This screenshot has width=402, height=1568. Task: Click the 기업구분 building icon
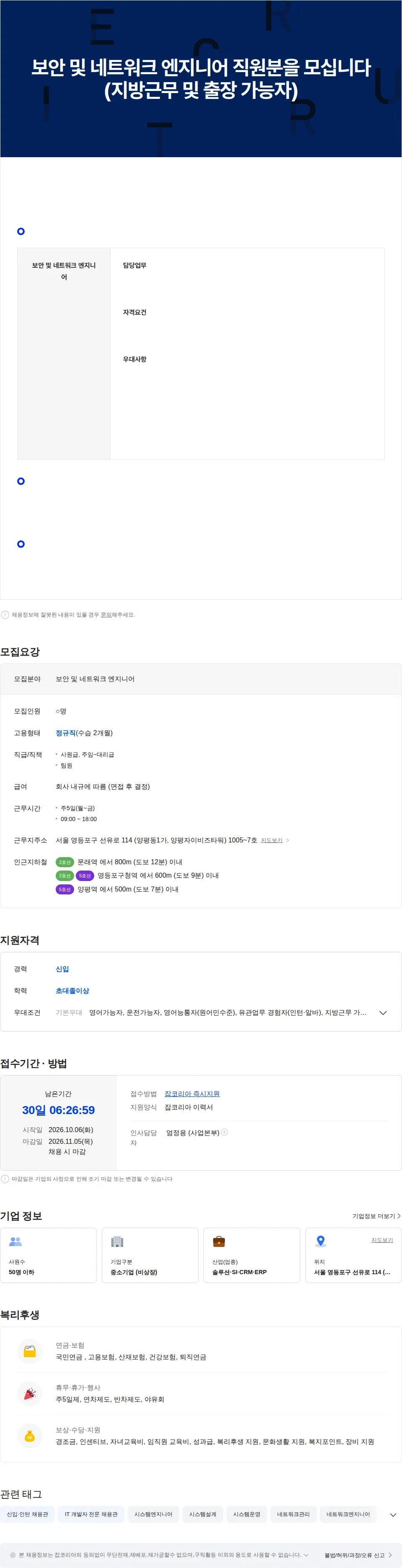pyautogui.click(x=117, y=1241)
